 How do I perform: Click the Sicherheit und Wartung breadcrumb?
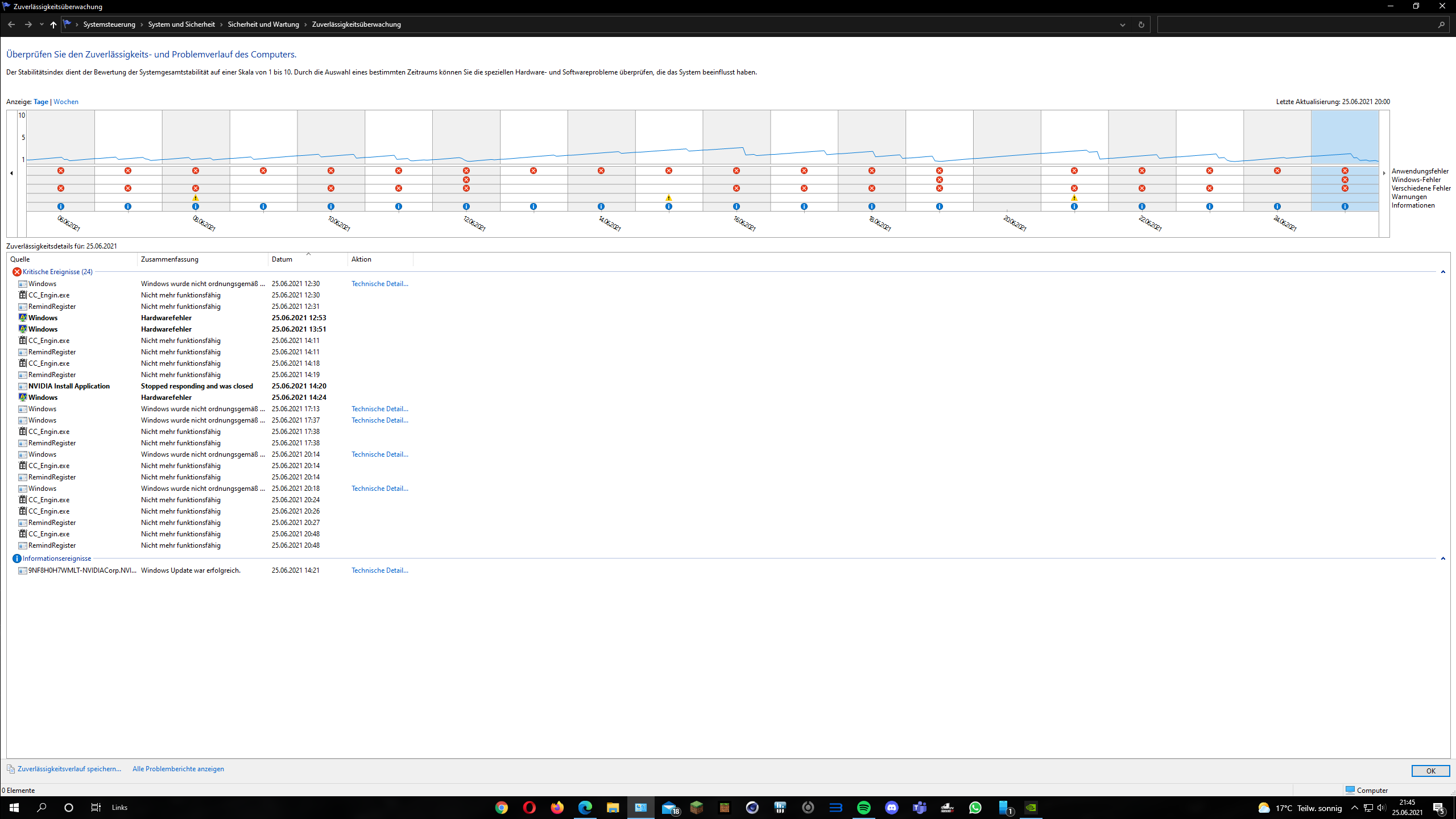(263, 24)
